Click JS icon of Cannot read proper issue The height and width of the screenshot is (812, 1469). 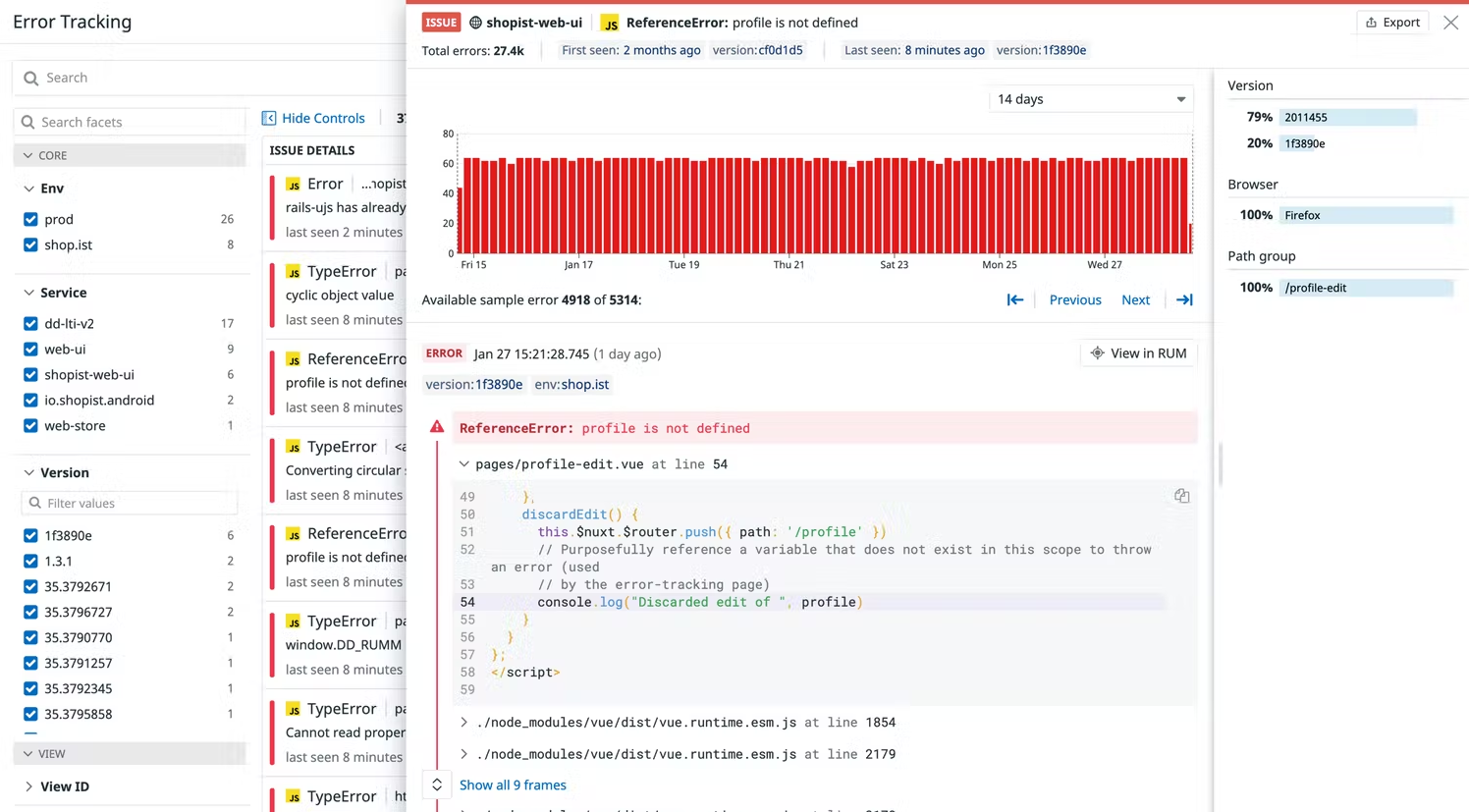293,709
